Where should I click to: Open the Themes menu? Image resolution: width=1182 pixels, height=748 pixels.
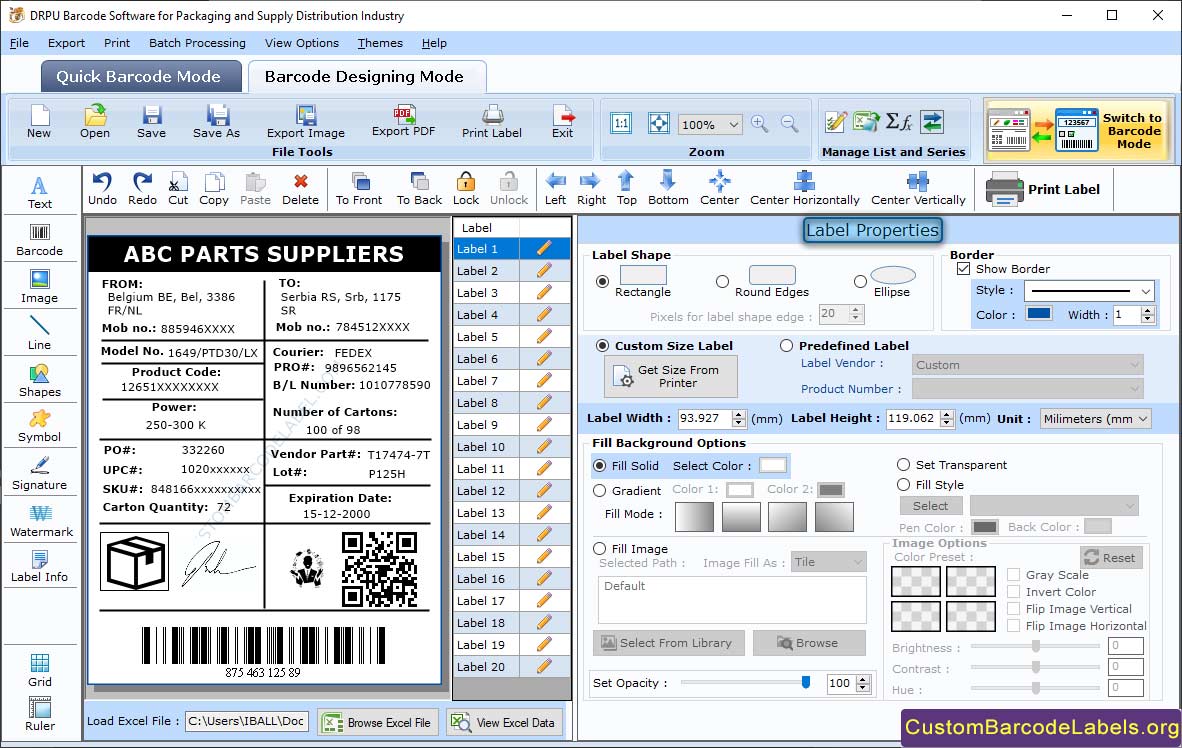tap(380, 43)
